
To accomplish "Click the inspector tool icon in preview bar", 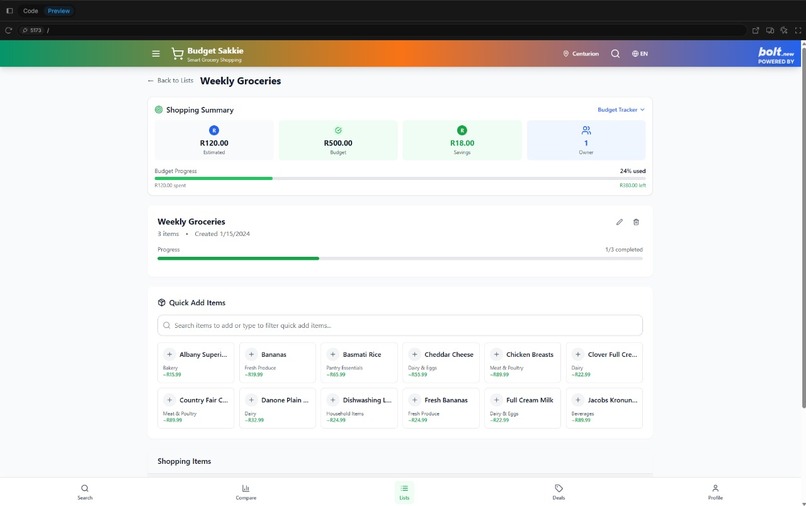I will (784, 30).
